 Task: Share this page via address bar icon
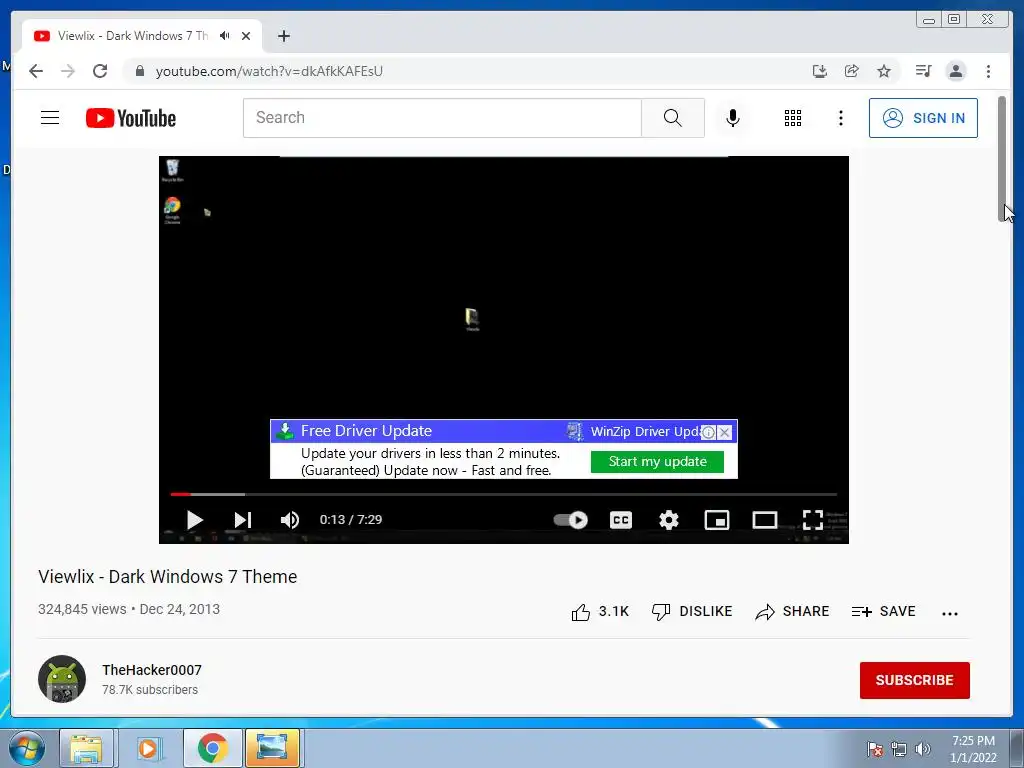click(x=852, y=71)
